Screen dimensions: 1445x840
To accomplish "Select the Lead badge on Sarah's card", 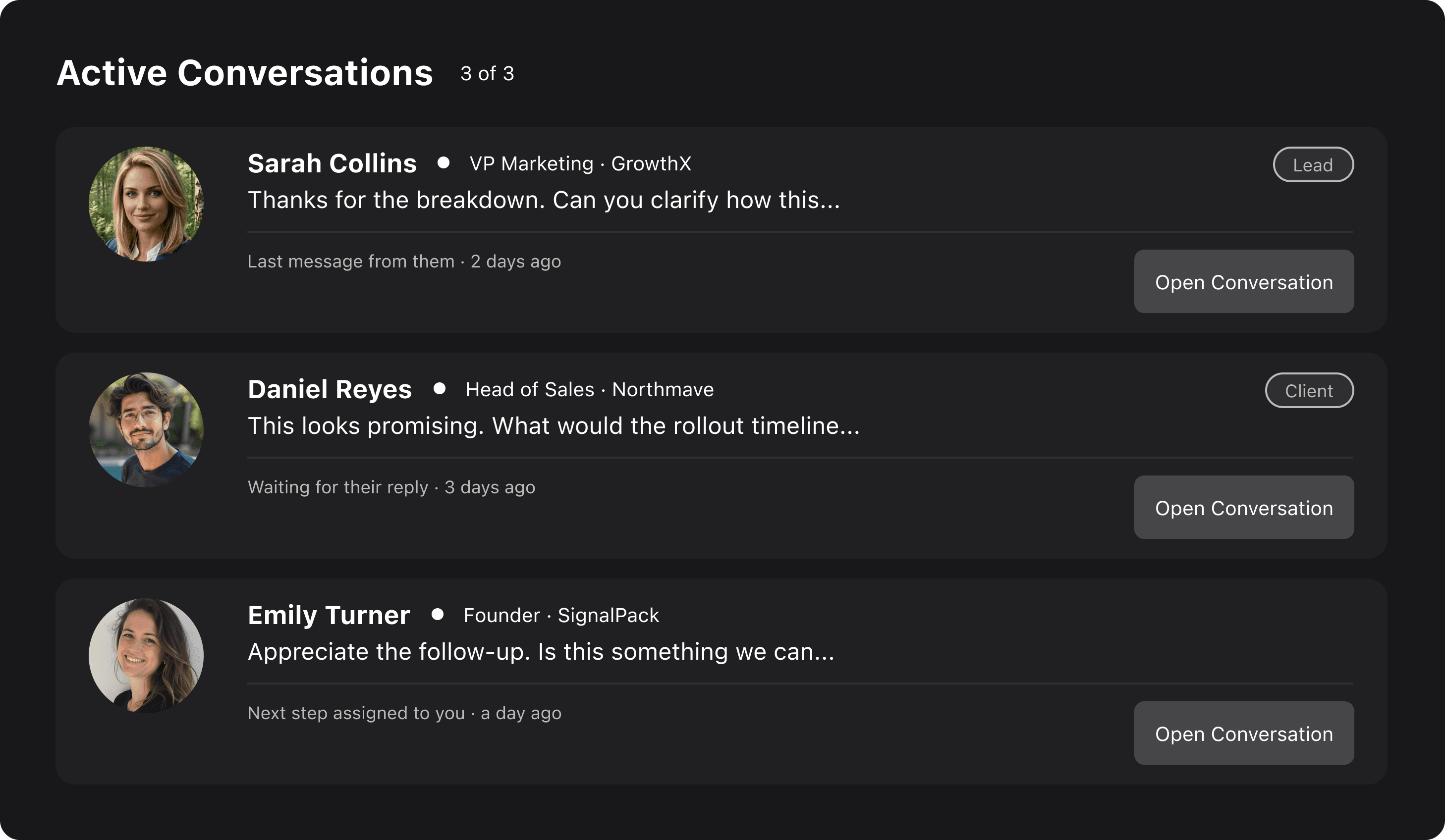I will pos(1313,164).
